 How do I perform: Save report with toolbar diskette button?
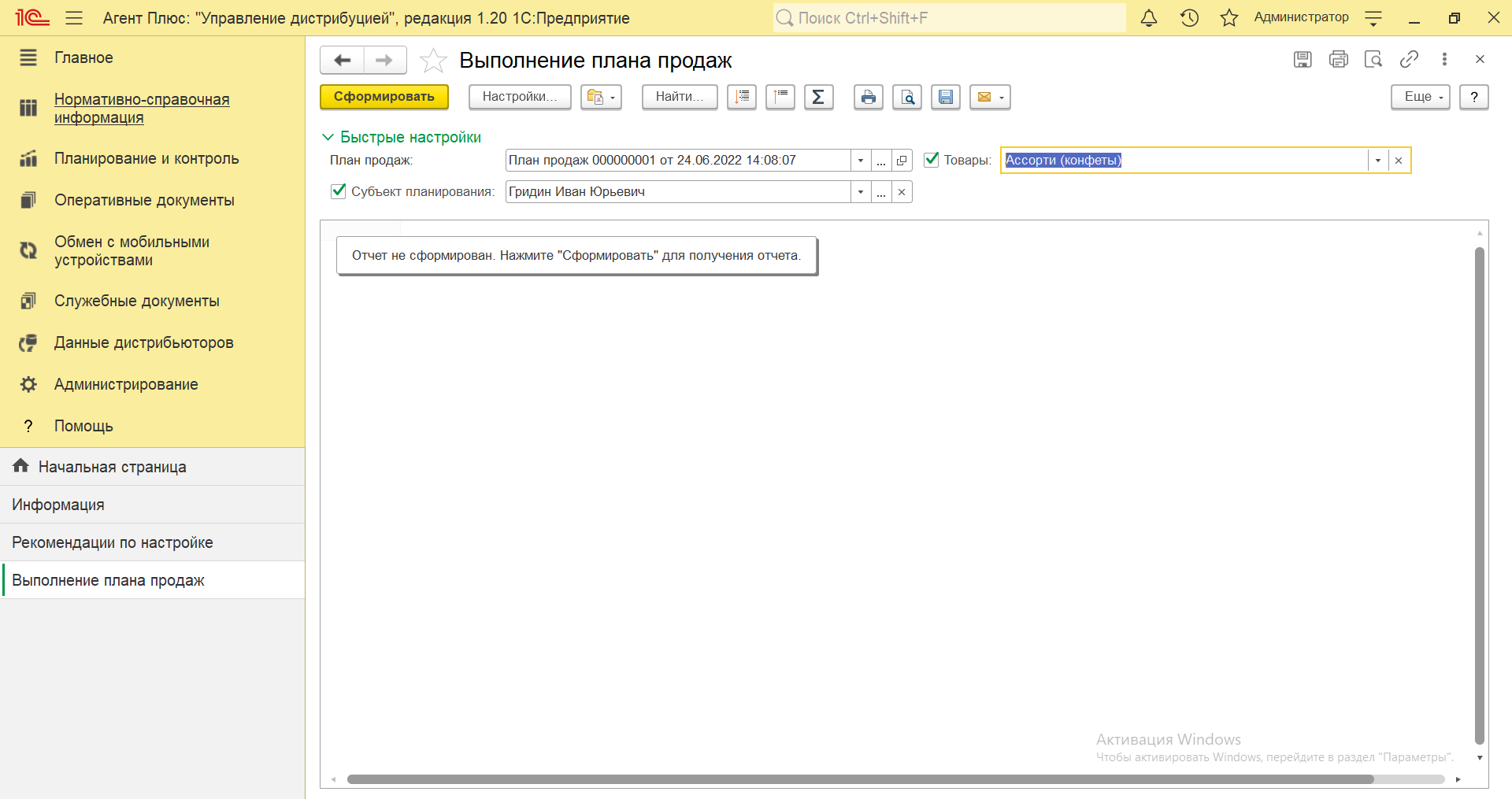946,97
